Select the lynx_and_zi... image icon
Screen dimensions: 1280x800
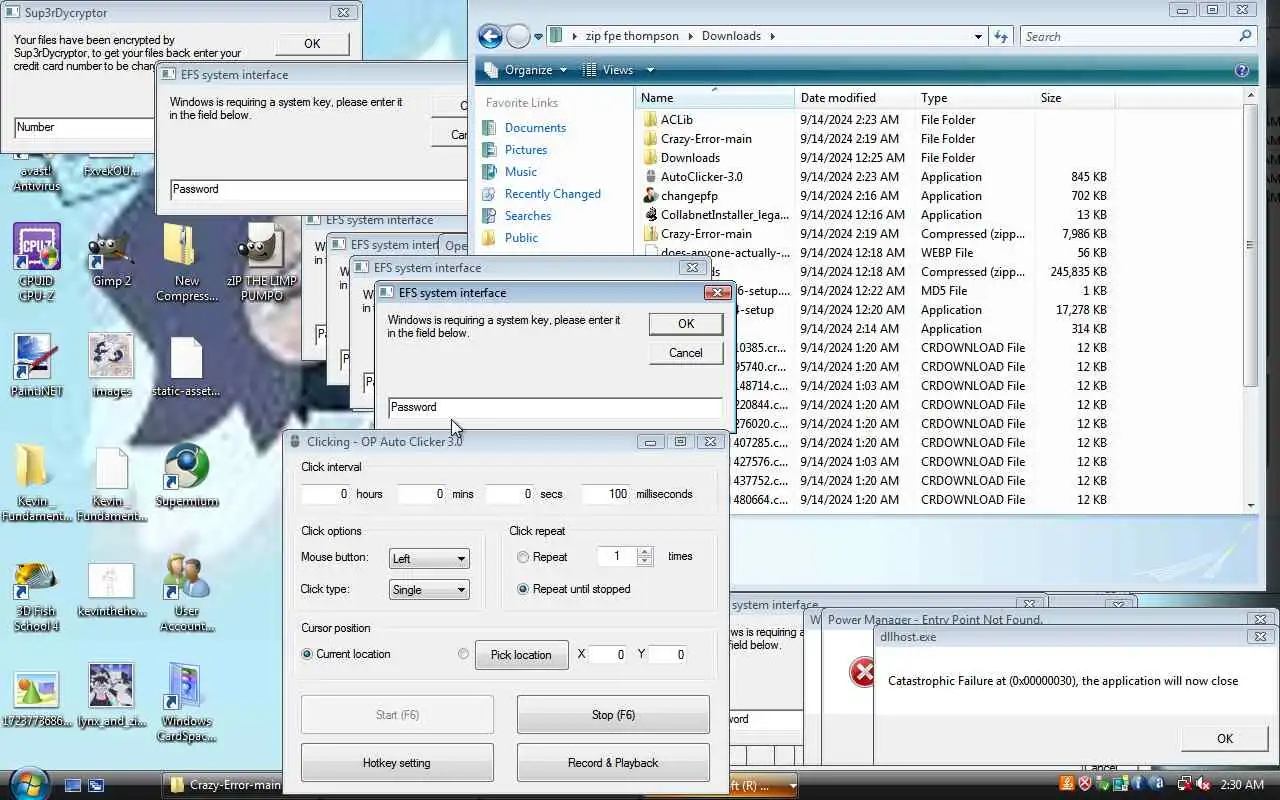(111, 695)
